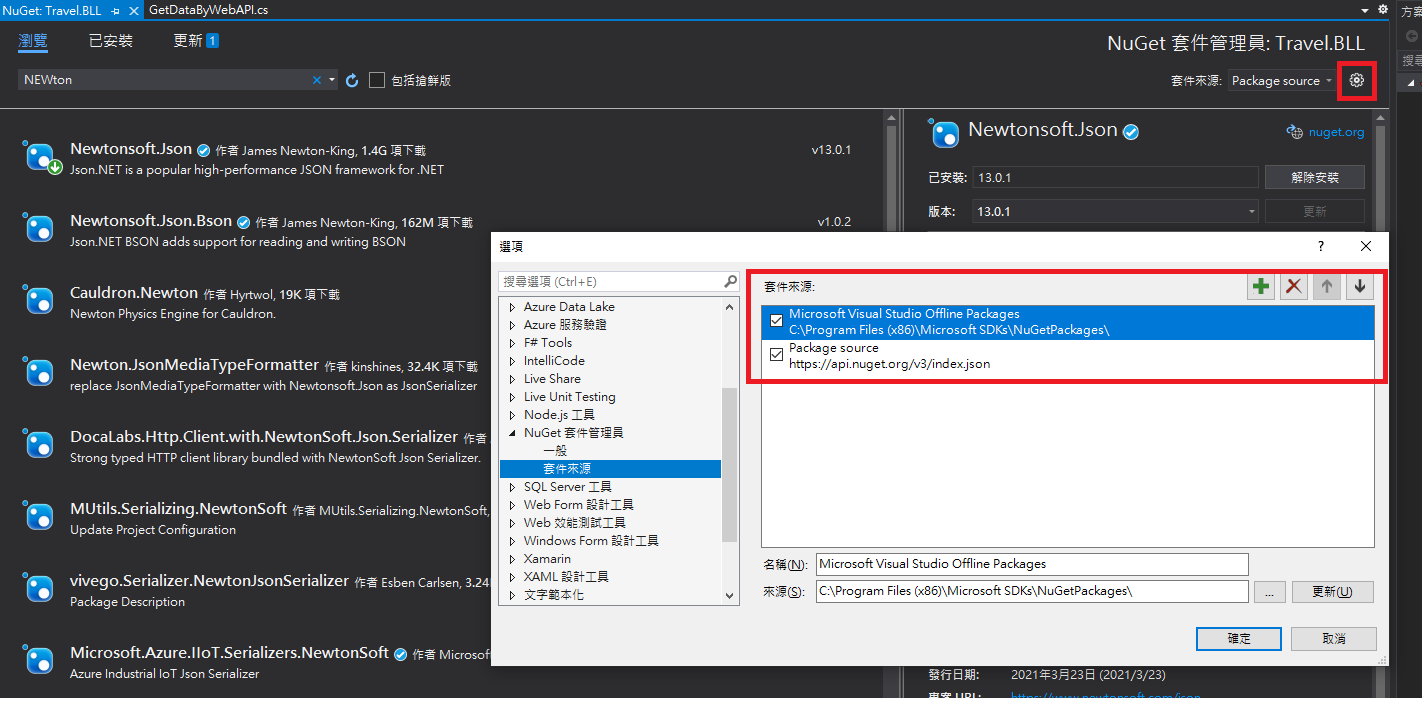Viewport: 1422px width, 702px height.
Task: Click the Newtonsoft.Json.Bson package icon
Action: tap(39, 229)
